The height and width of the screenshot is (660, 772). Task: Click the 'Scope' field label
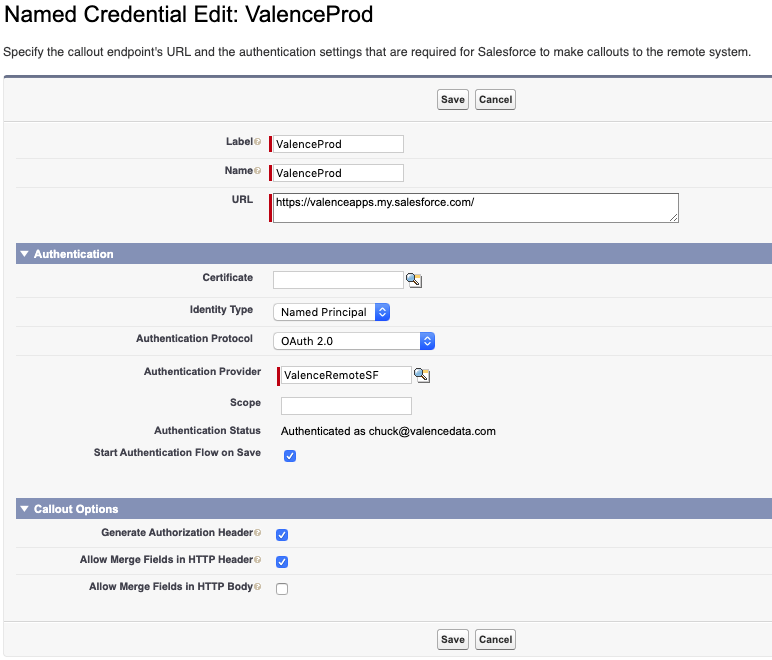pos(245,403)
